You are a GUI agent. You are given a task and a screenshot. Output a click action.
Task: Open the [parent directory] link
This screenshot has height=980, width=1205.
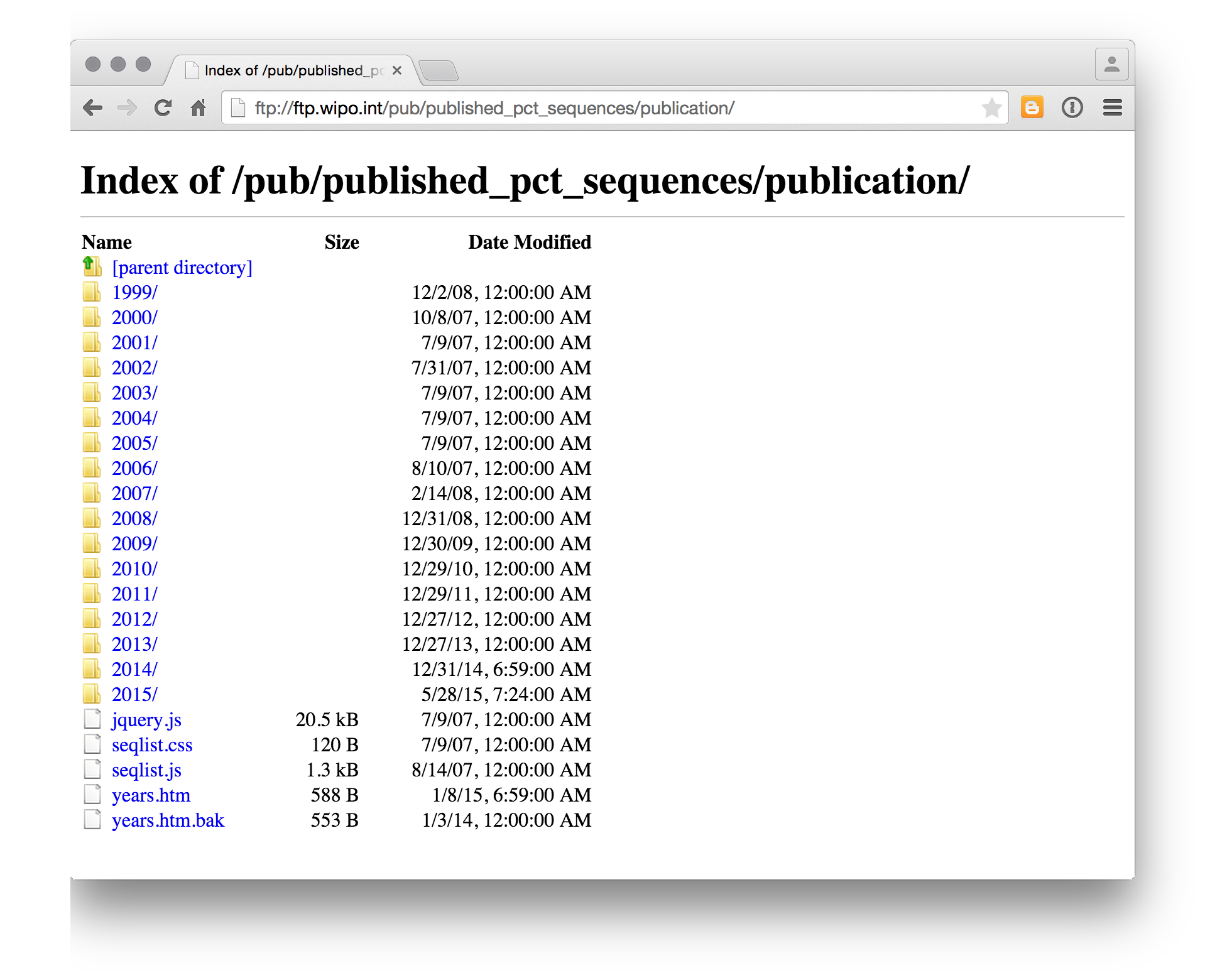click(182, 268)
